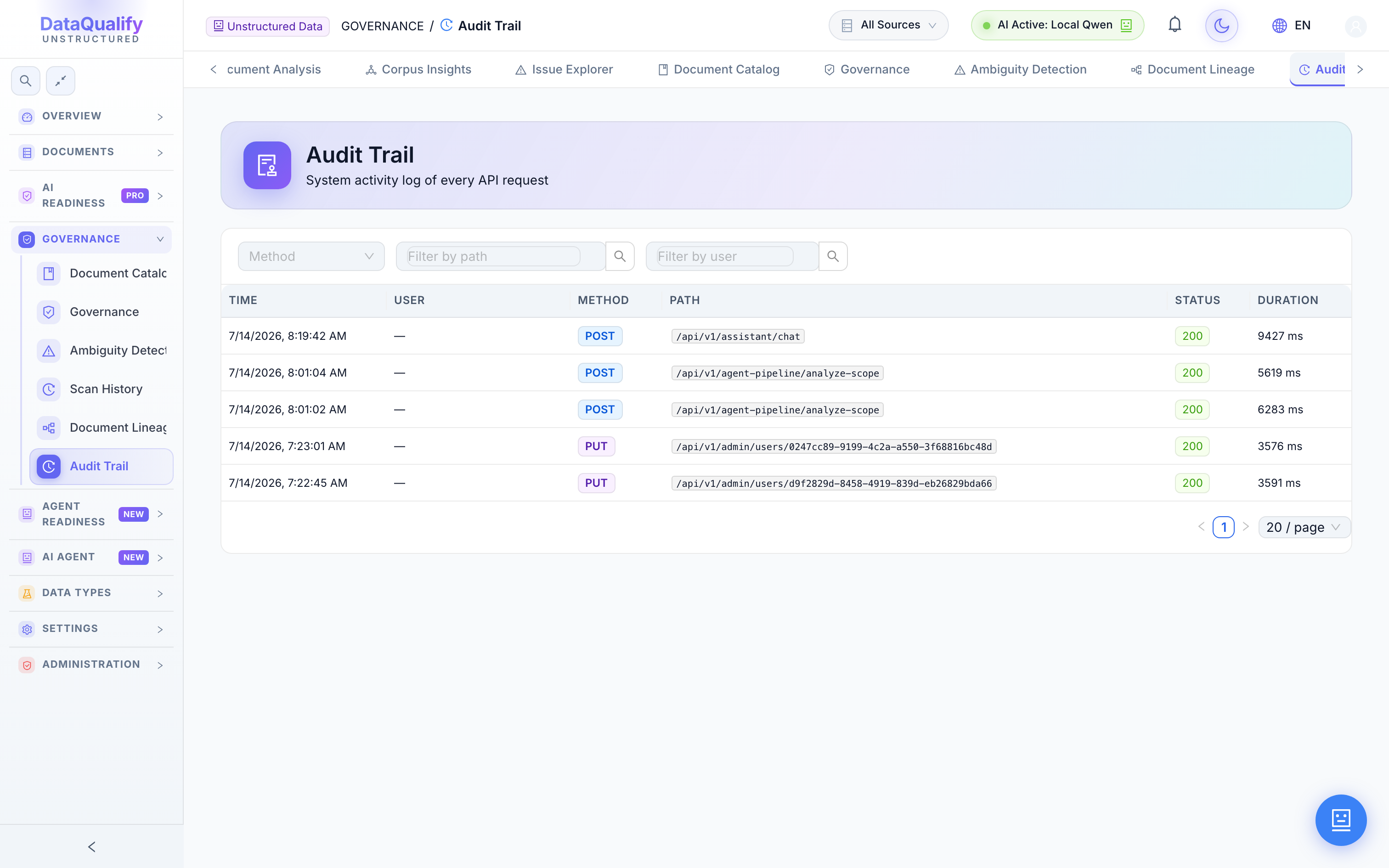This screenshot has width=1389, height=868.
Task: Click the TIME column header
Action: 243,300
